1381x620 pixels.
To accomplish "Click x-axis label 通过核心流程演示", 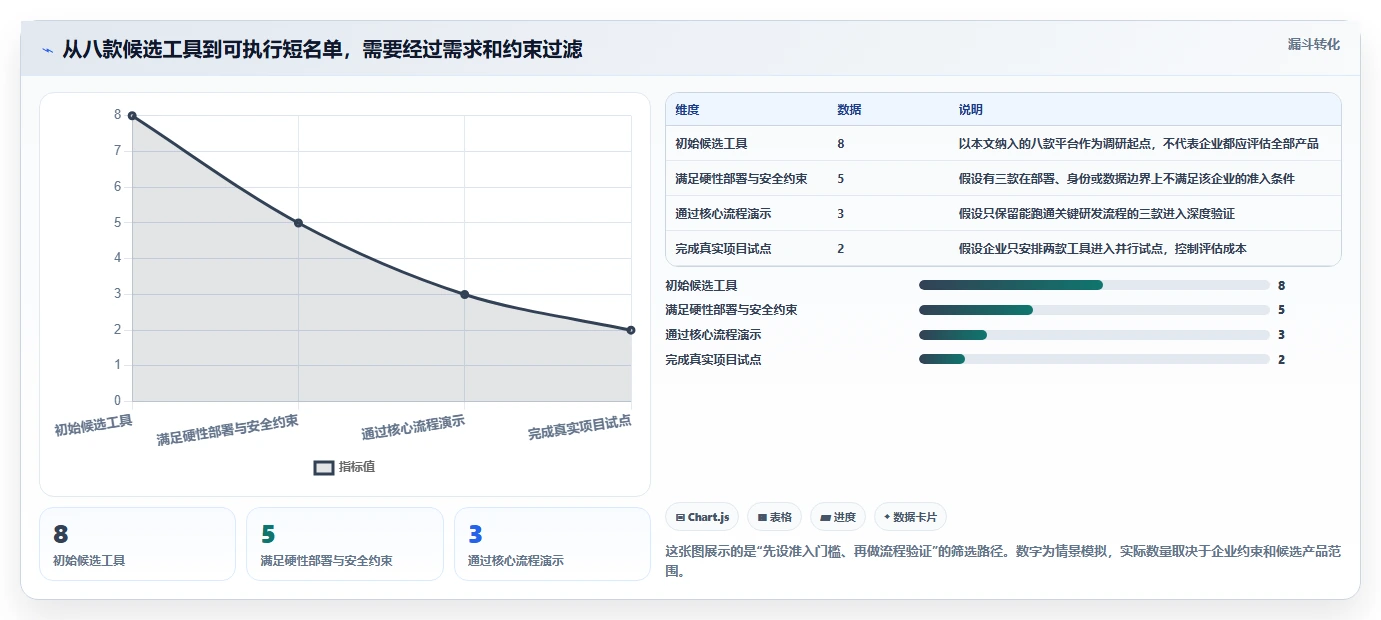I will tap(413, 428).
